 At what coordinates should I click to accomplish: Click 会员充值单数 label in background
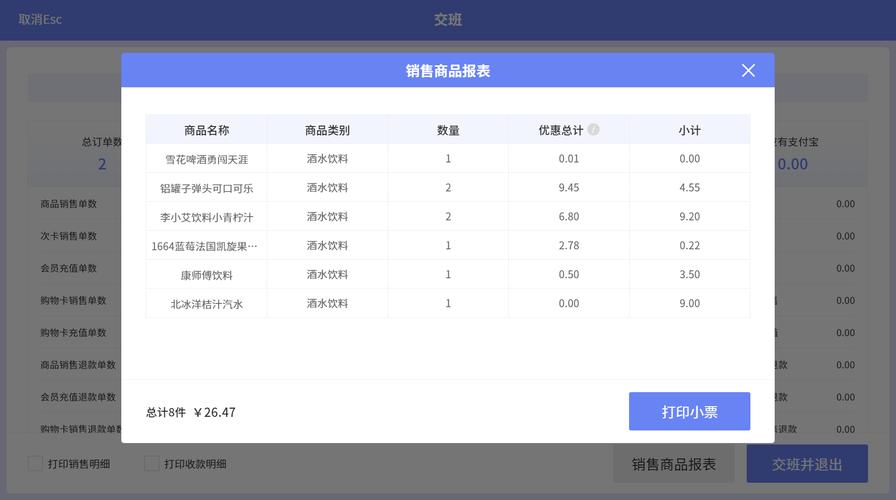pyautogui.click(x=69, y=268)
